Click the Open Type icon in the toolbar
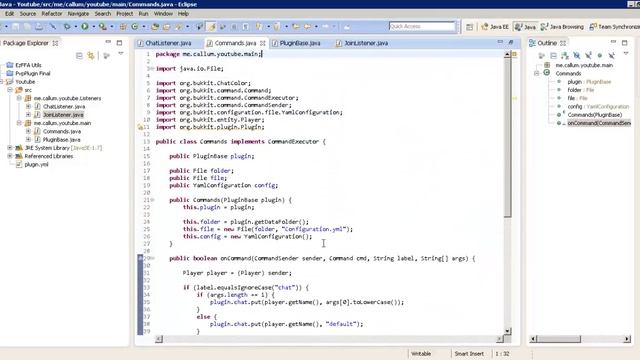This screenshot has height=360, width=640. click(155, 27)
